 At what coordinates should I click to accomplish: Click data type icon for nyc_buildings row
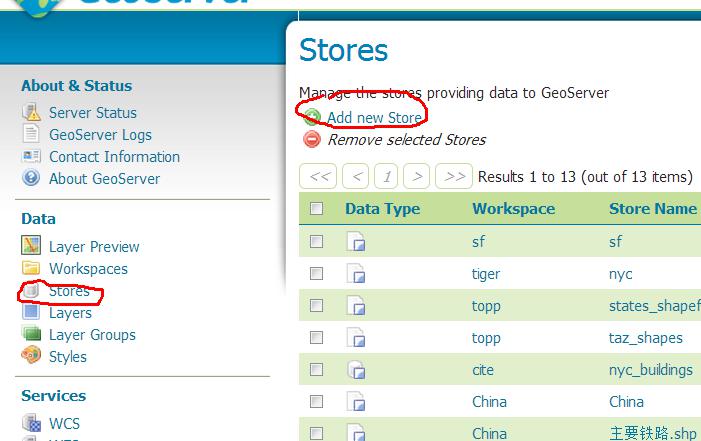click(356, 370)
